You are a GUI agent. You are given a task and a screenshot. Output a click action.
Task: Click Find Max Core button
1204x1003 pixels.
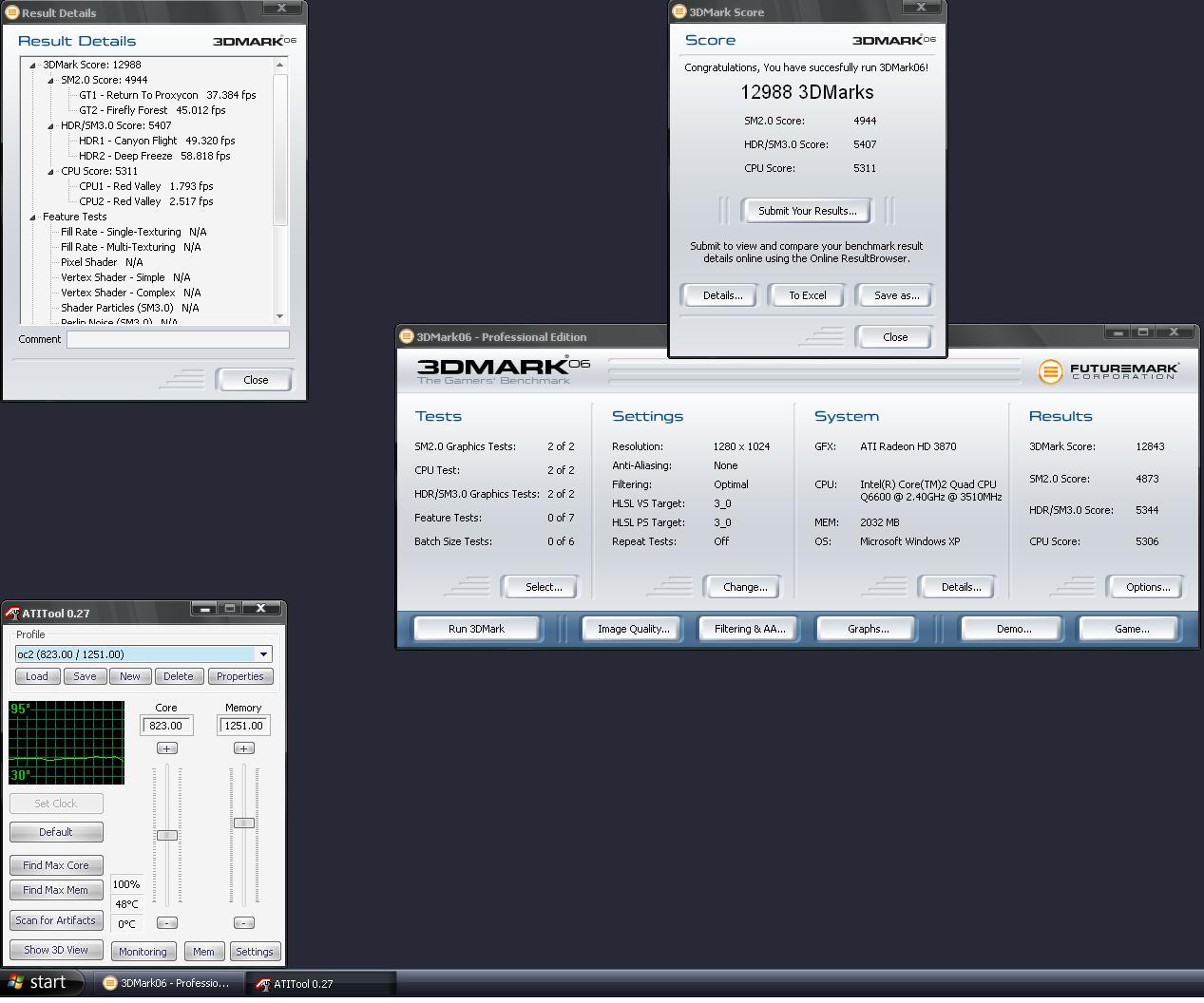[x=56, y=865]
